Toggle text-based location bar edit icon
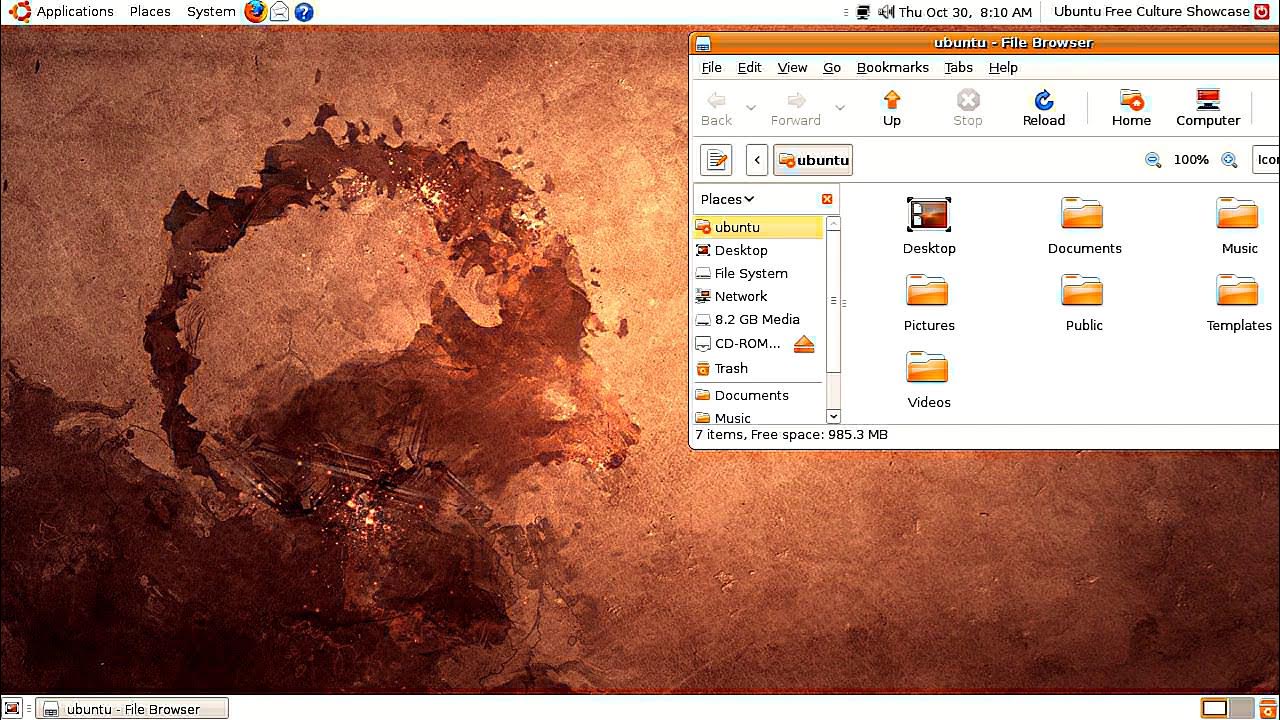This screenshot has width=1280, height=720. tap(716, 160)
